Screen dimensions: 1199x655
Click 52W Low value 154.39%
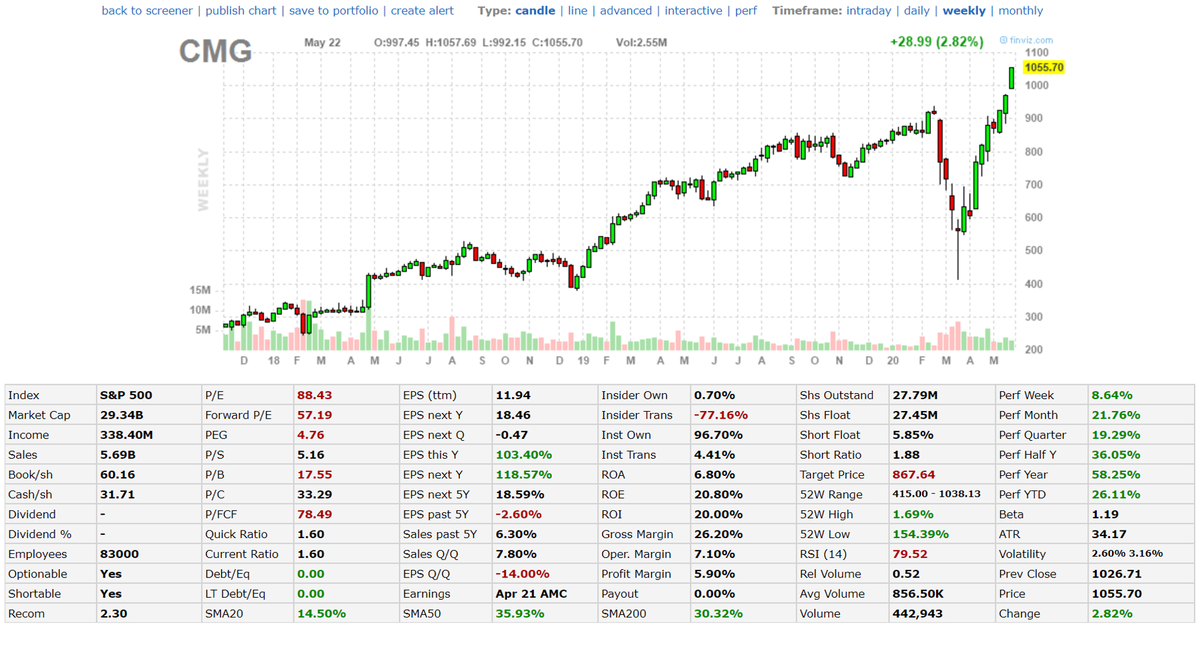coord(921,534)
